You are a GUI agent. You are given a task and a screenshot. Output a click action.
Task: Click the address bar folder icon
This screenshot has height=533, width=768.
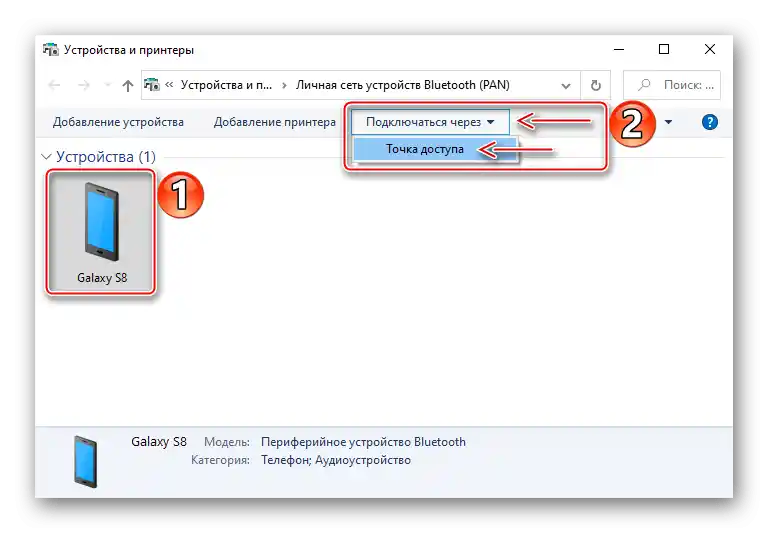(152, 85)
